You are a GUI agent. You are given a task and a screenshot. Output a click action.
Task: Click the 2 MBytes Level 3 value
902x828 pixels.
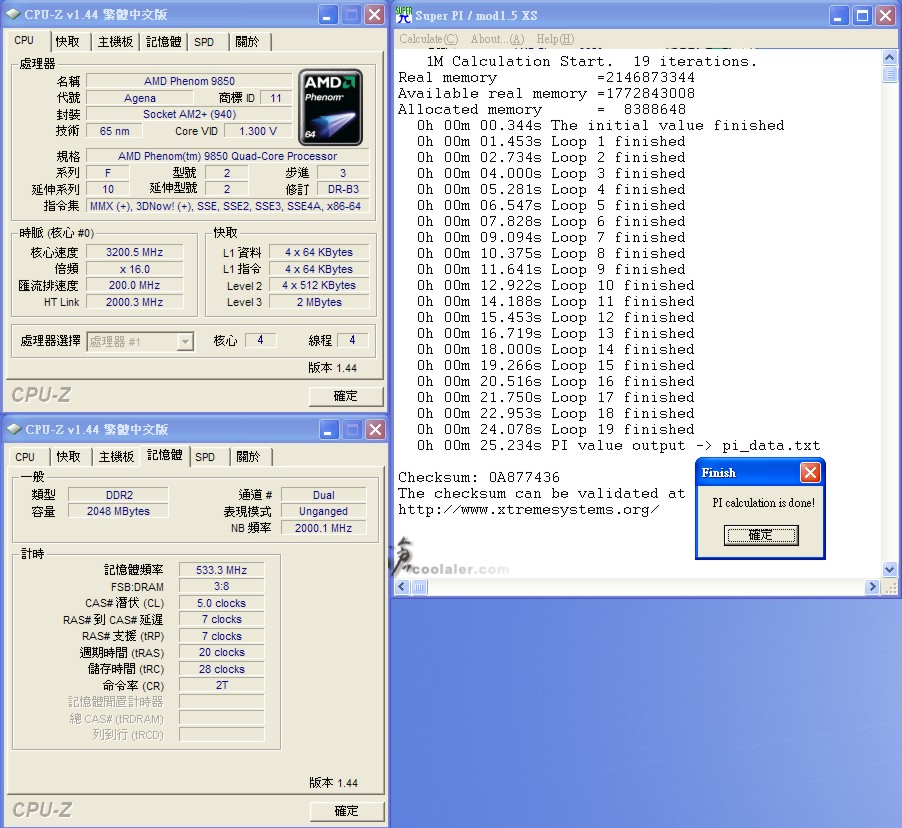click(319, 302)
